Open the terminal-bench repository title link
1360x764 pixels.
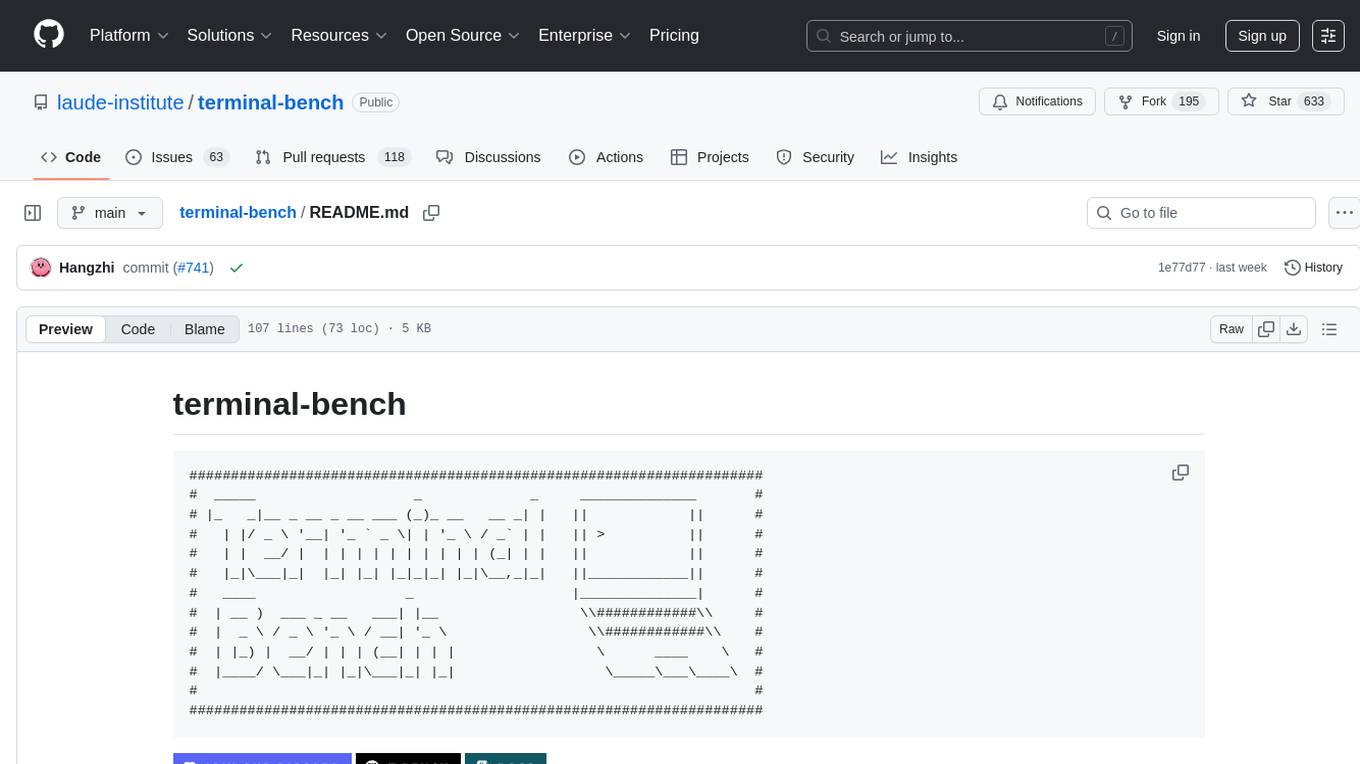click(x=271, y=102)
